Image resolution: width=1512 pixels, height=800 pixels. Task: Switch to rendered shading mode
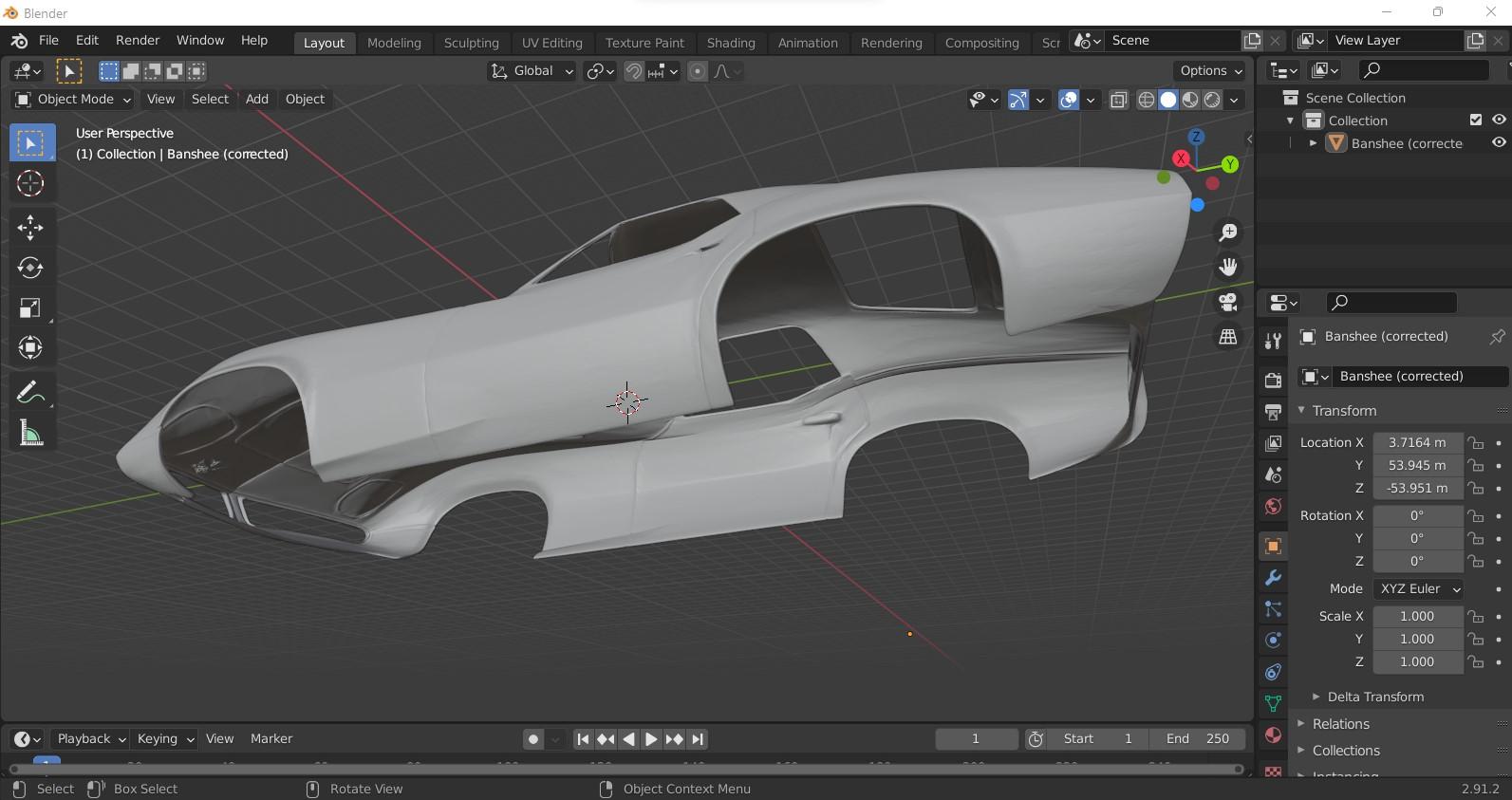pyautogui.click(x=1212, y=100)
